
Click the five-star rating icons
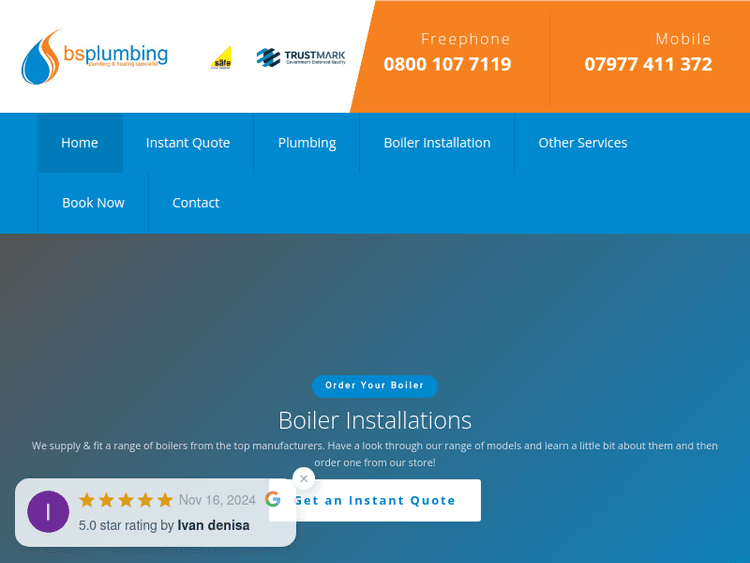(126, 500)
